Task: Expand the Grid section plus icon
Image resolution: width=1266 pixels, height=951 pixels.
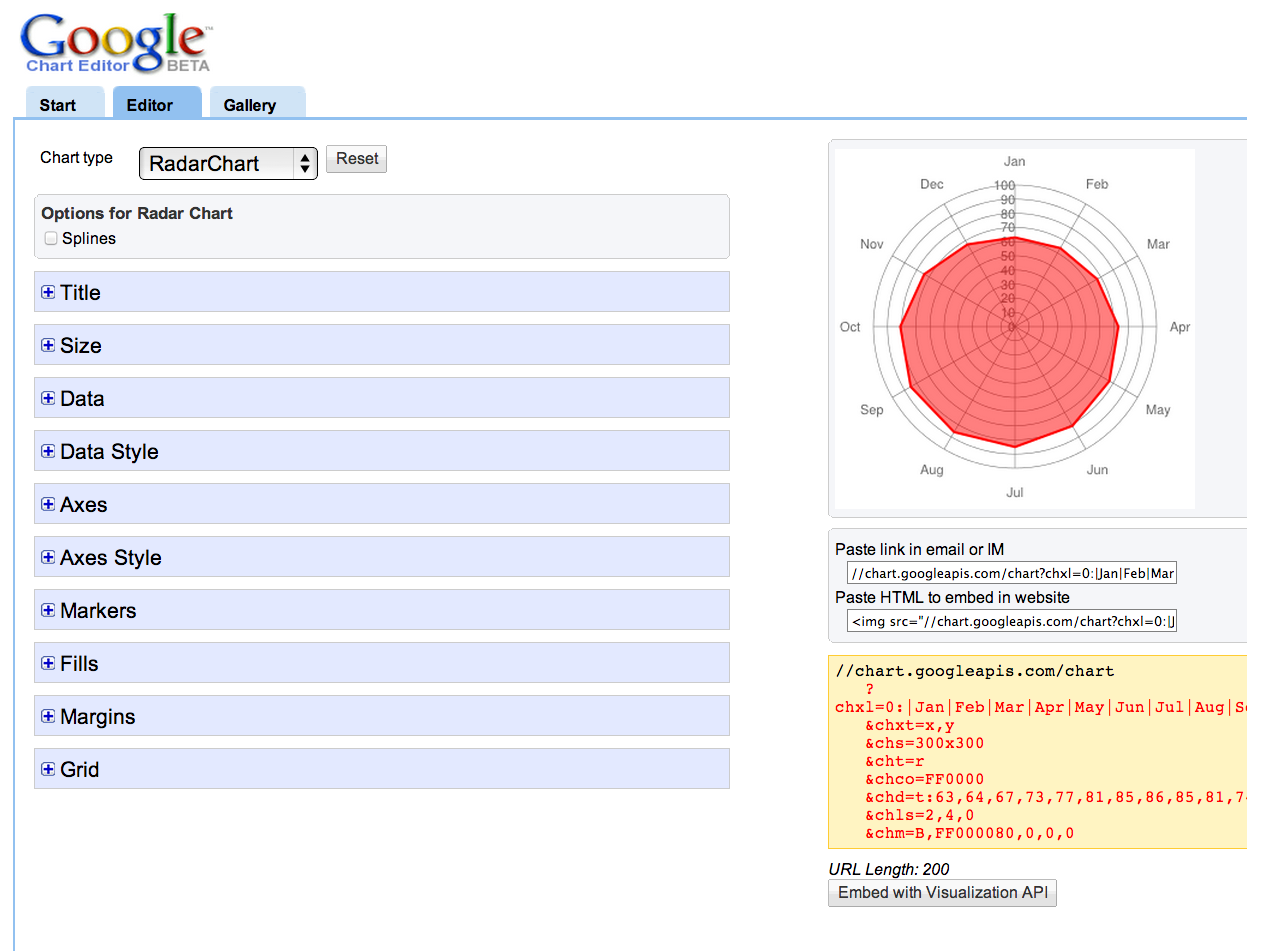Action: [48, 769]
